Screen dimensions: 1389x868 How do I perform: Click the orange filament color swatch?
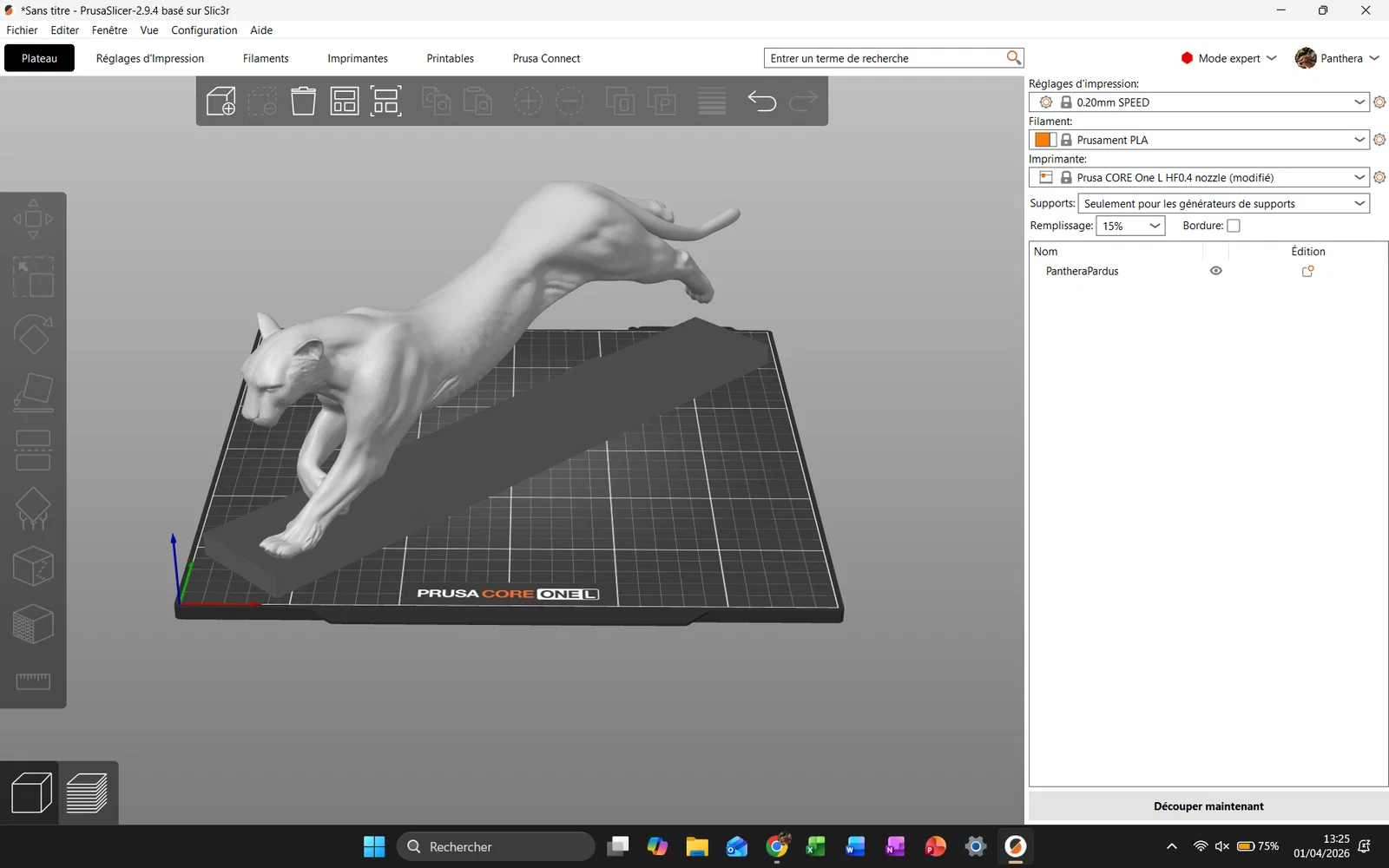coord(1043,140)
